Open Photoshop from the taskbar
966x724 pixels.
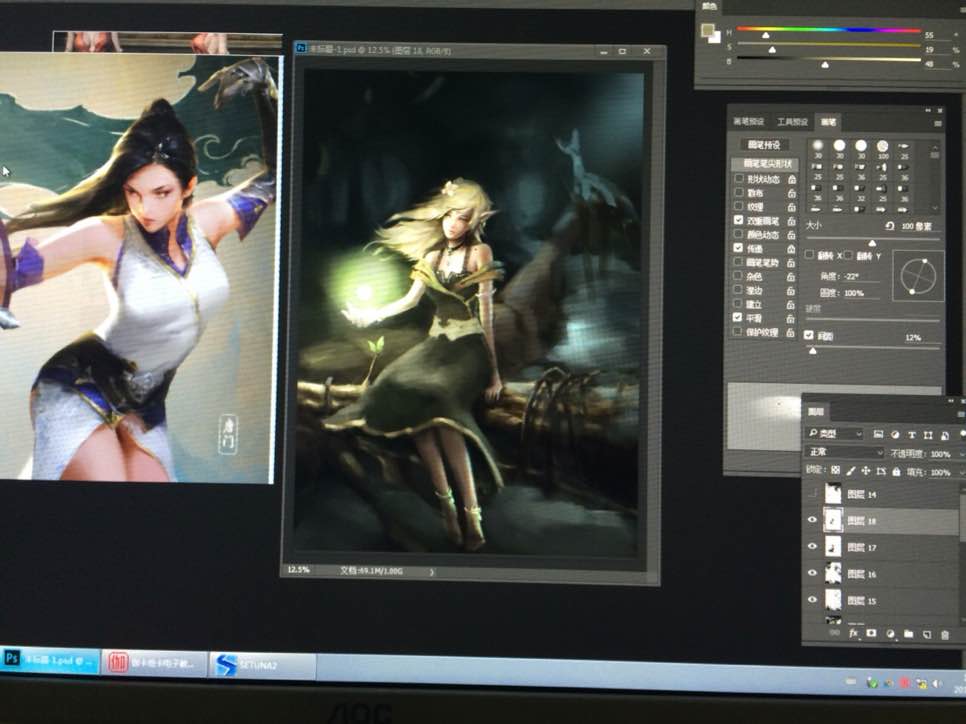coord(50,660)
